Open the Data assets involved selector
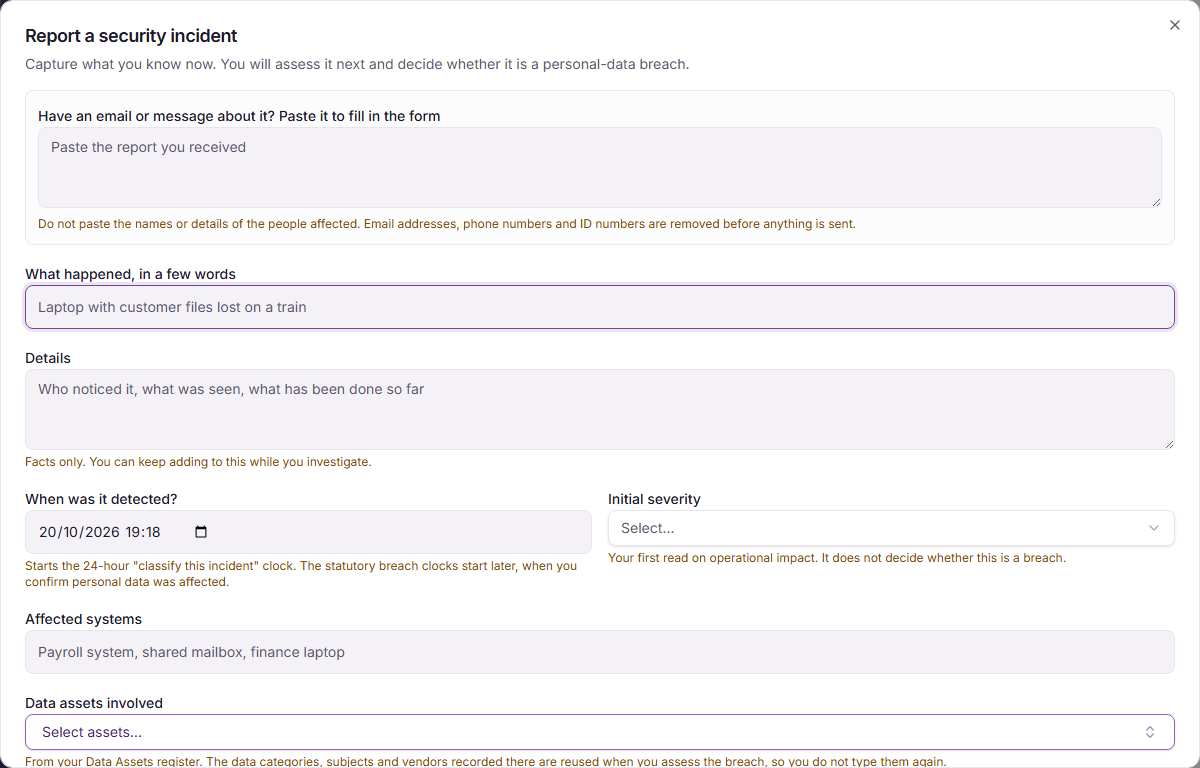 coord(600,732)
